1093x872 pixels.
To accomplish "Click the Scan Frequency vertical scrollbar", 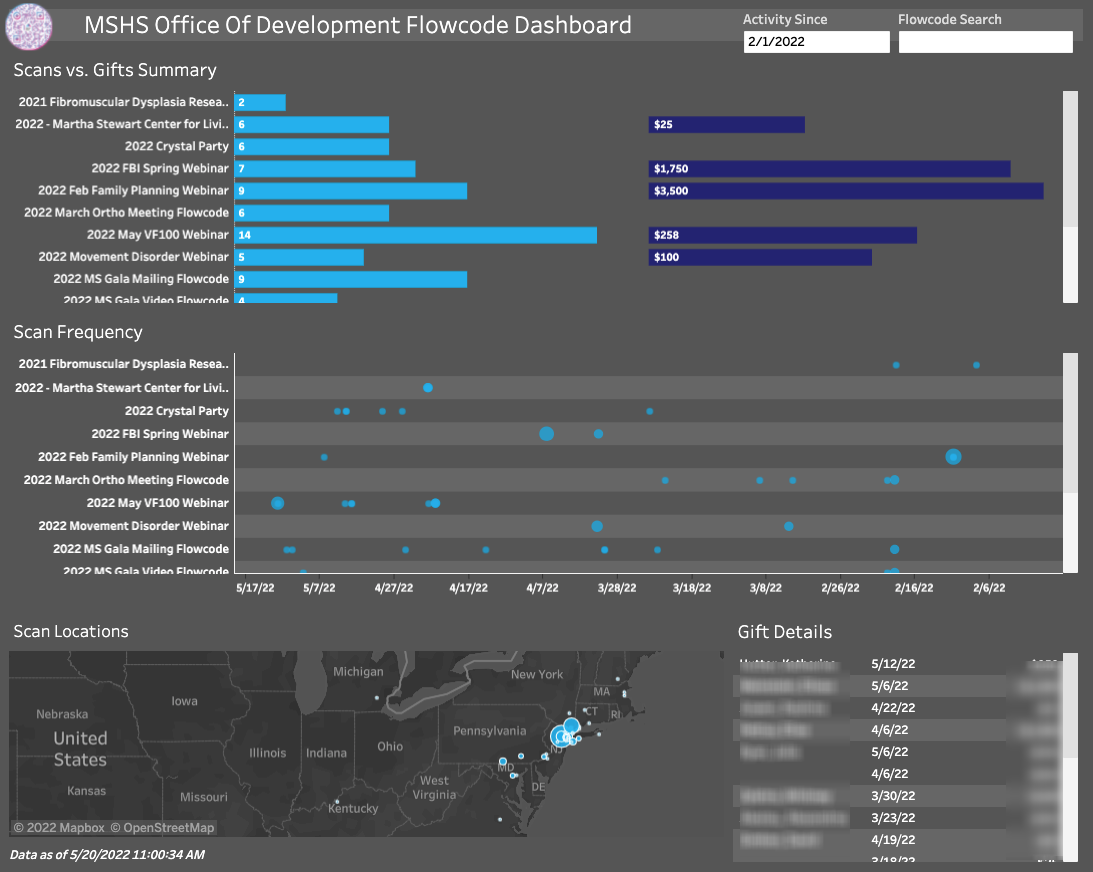I will point(1070,463).
